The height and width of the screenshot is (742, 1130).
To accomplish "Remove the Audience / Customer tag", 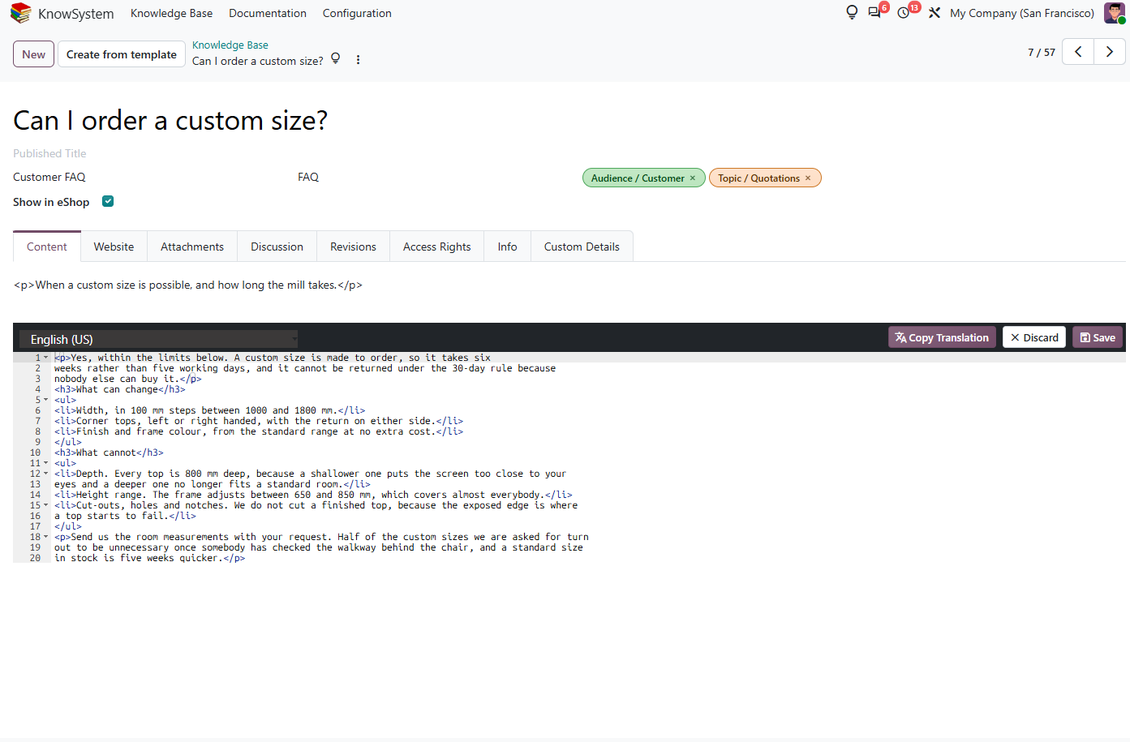I will (693, 178).
